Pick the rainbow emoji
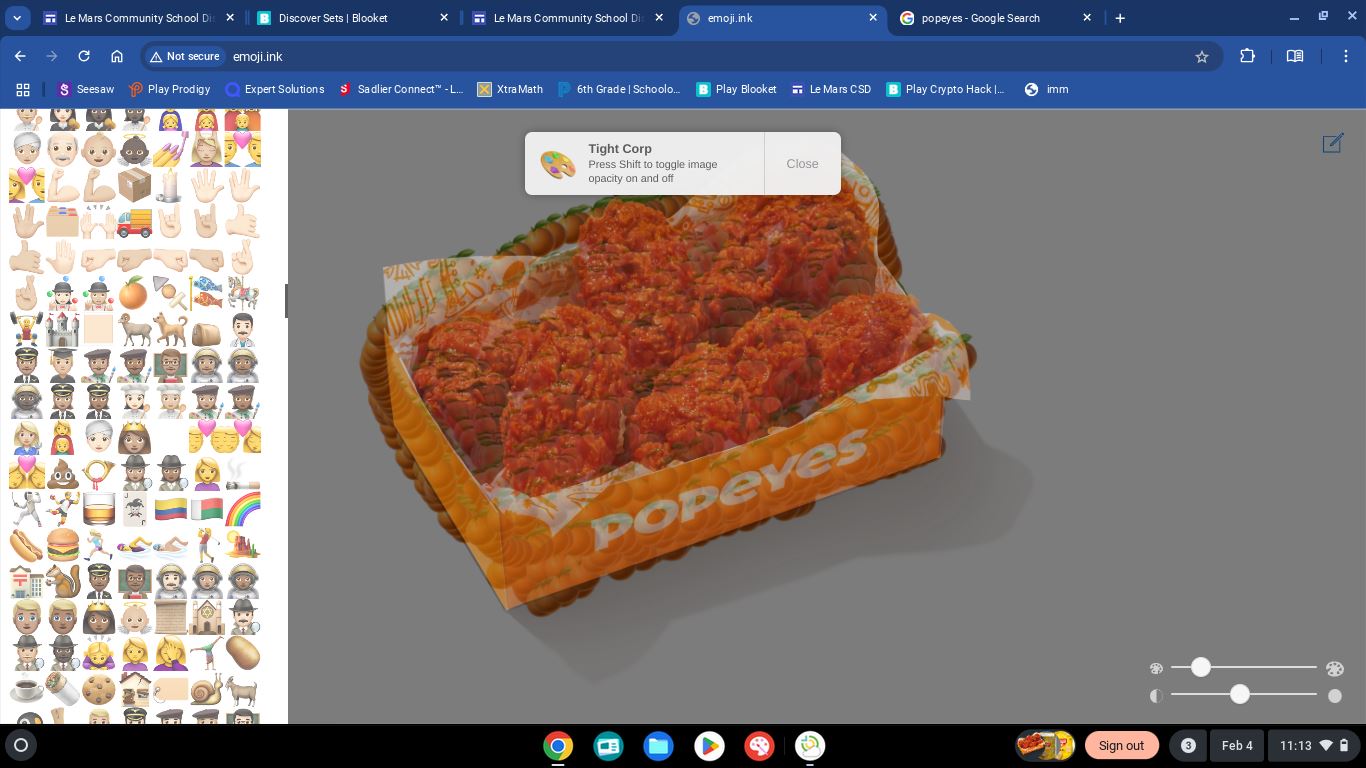Viewport: 1366px width, 768px height. click(x=242, y=509)
